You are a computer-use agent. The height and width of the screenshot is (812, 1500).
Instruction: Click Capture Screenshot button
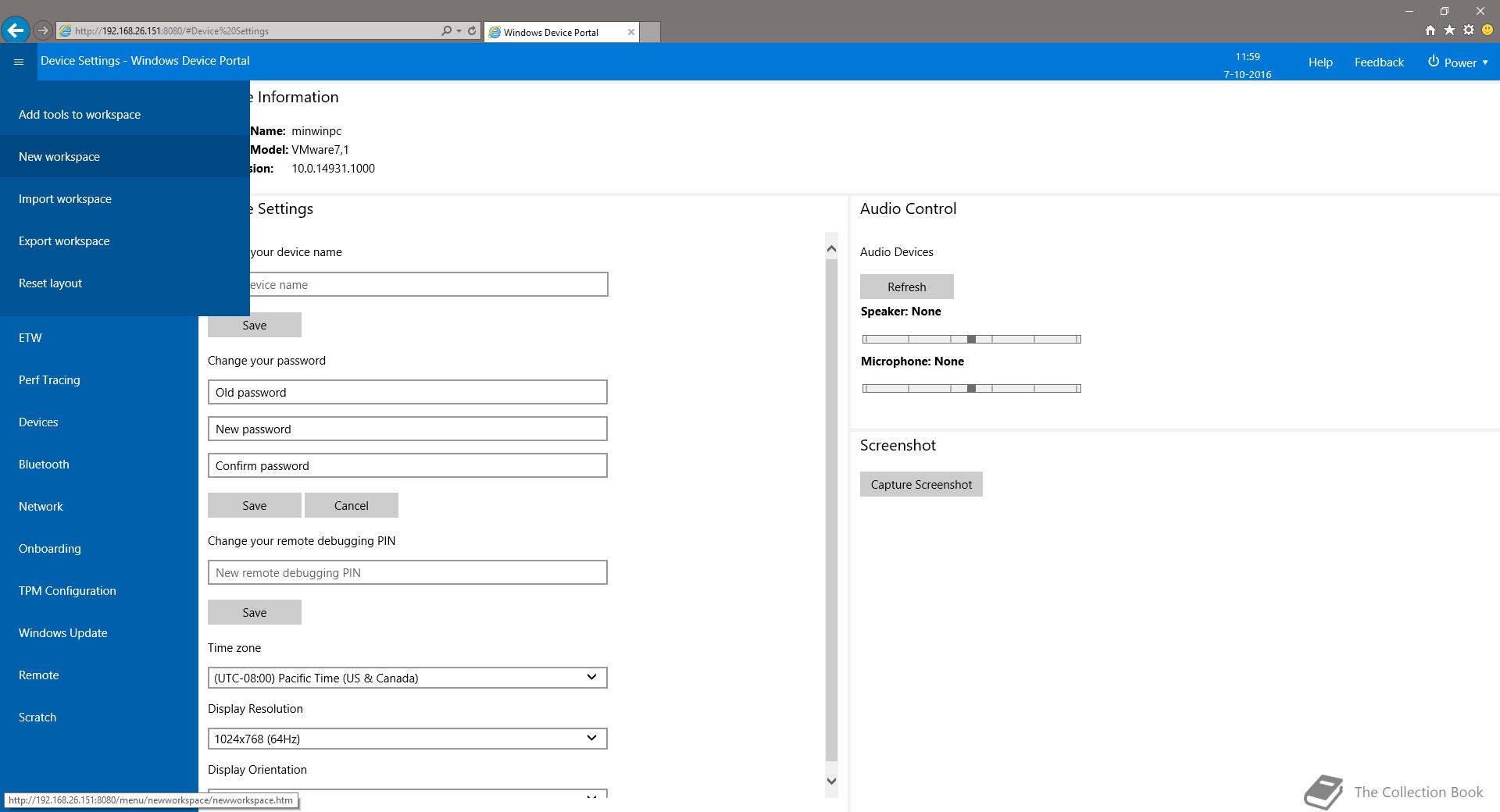pyautogui.click(x=921, y=484)
